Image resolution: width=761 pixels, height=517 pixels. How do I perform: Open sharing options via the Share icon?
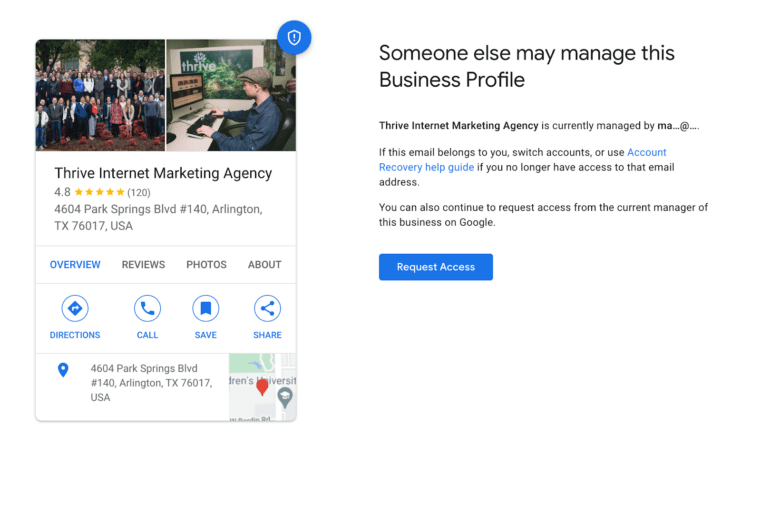[x=267, y=308]
